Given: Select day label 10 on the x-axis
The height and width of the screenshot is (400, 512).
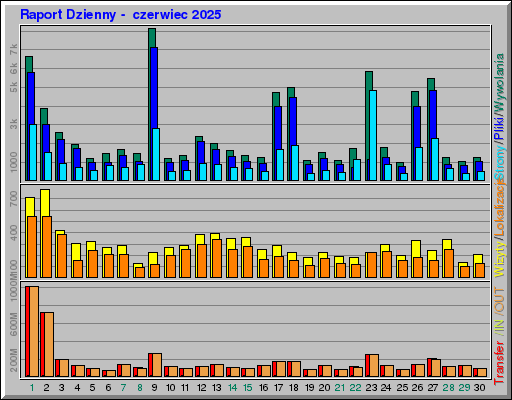Looking at the screenshot, I should (170, 388).
